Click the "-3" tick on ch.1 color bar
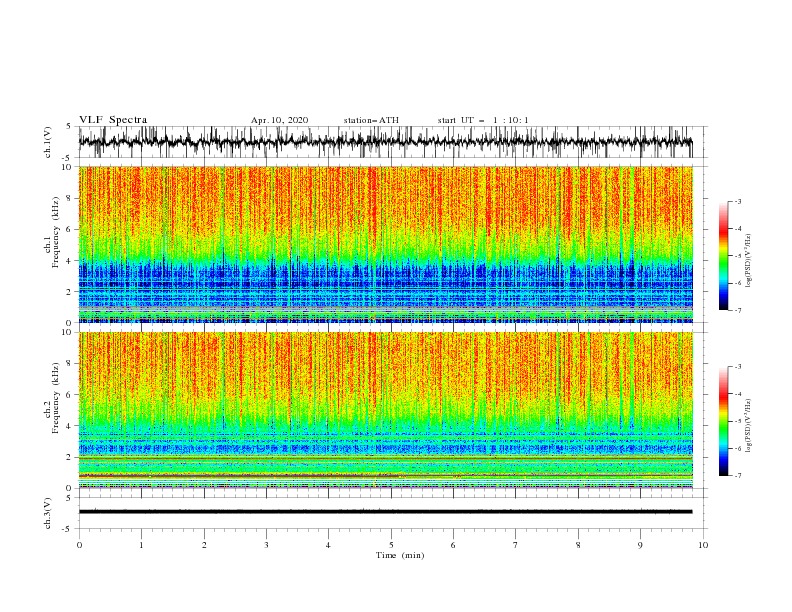The image size is (792, 612). (737, 201)
